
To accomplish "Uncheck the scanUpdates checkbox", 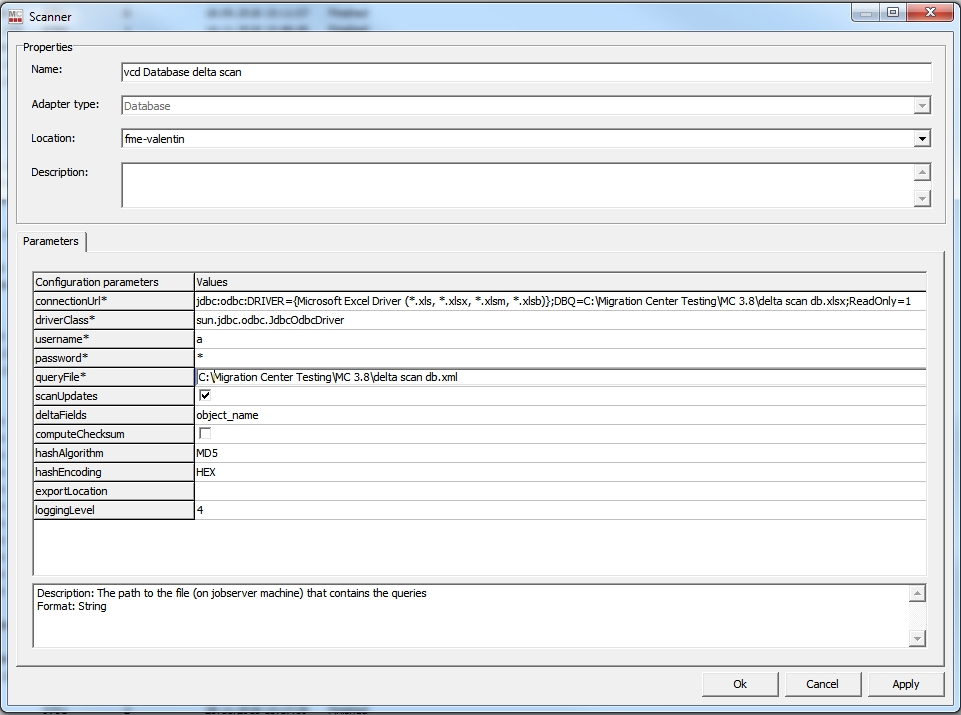I will [205, 396].
